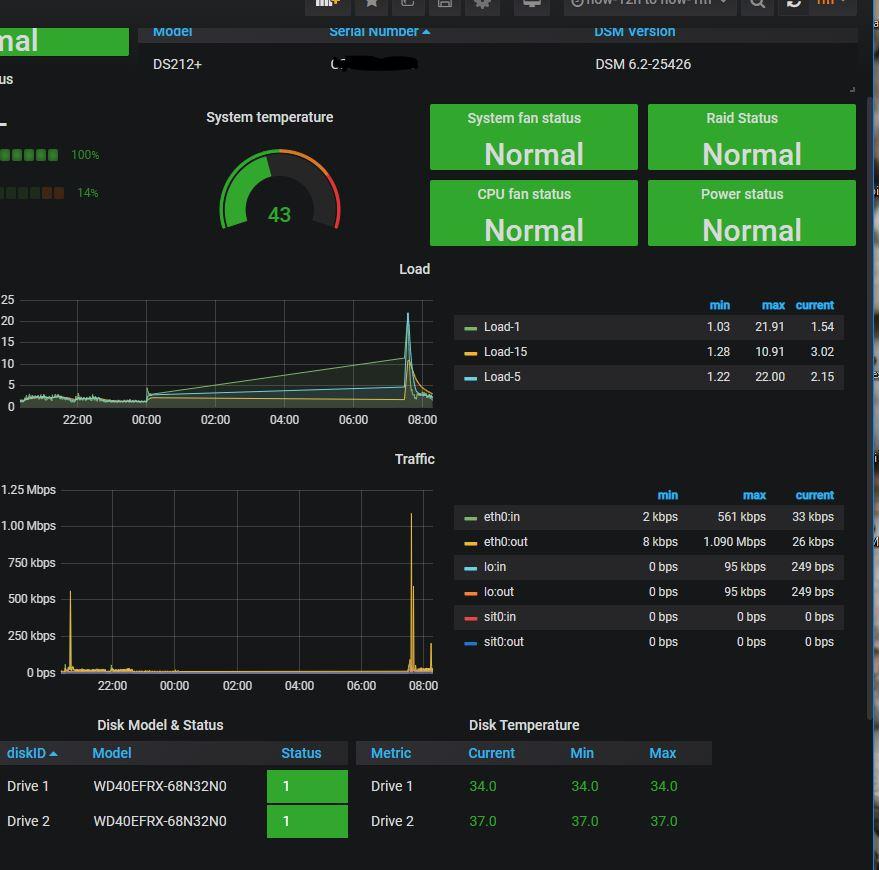The width and height of the screenshot is (879, 870).
Task: Click the Load-5 max value 22.00
Action: (770, 377)
